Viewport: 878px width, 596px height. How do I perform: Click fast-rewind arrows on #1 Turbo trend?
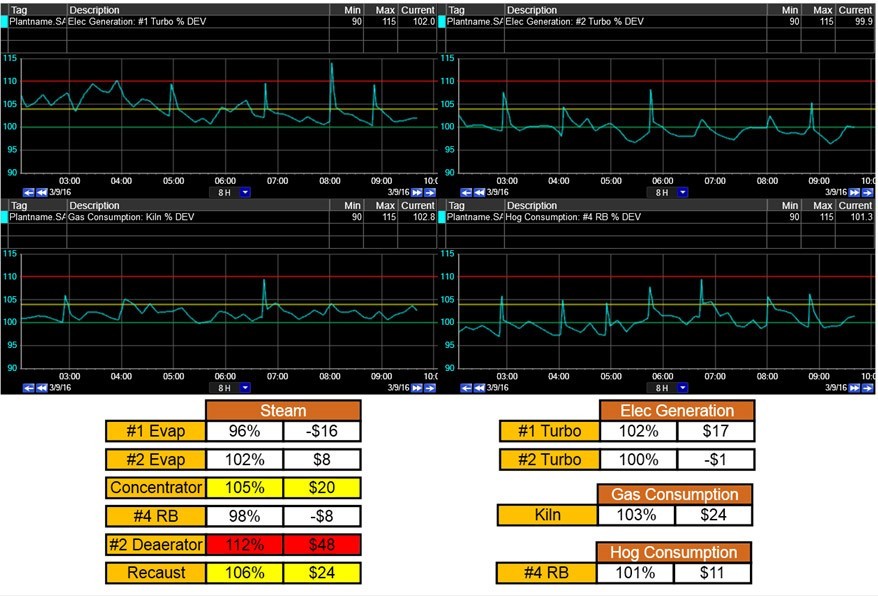tap(41, 192)
